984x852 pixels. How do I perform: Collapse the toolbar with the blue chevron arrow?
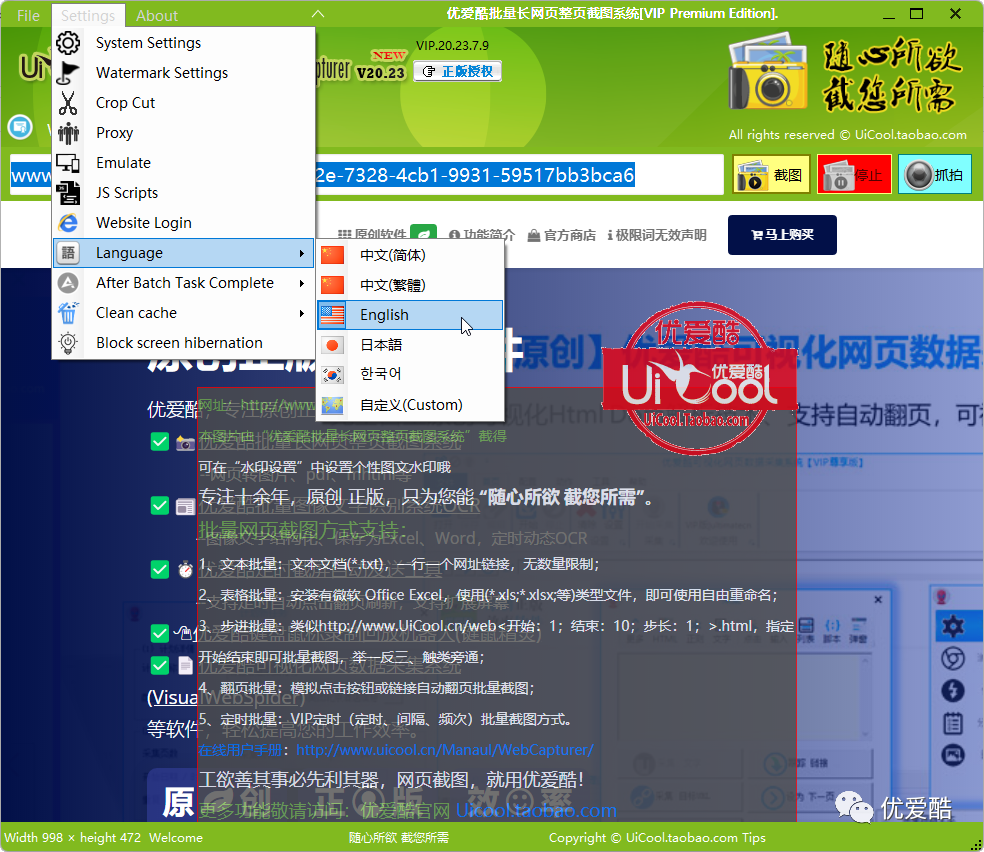[x=318, y=14]
